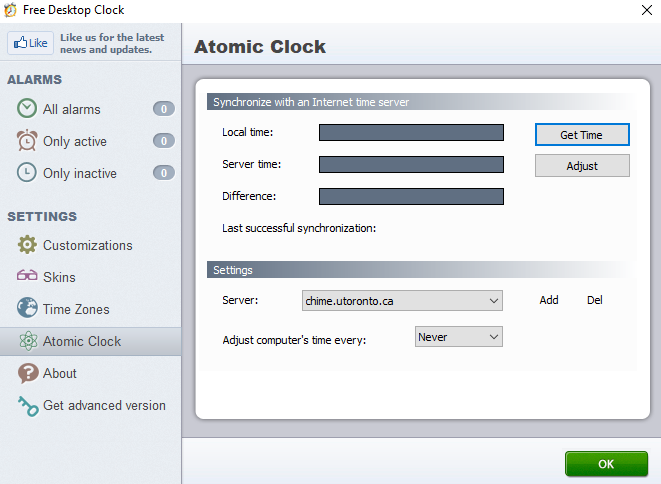Click the Free Desktop Clock title bar icon
The image size is (661, 484).
(10, 10)
